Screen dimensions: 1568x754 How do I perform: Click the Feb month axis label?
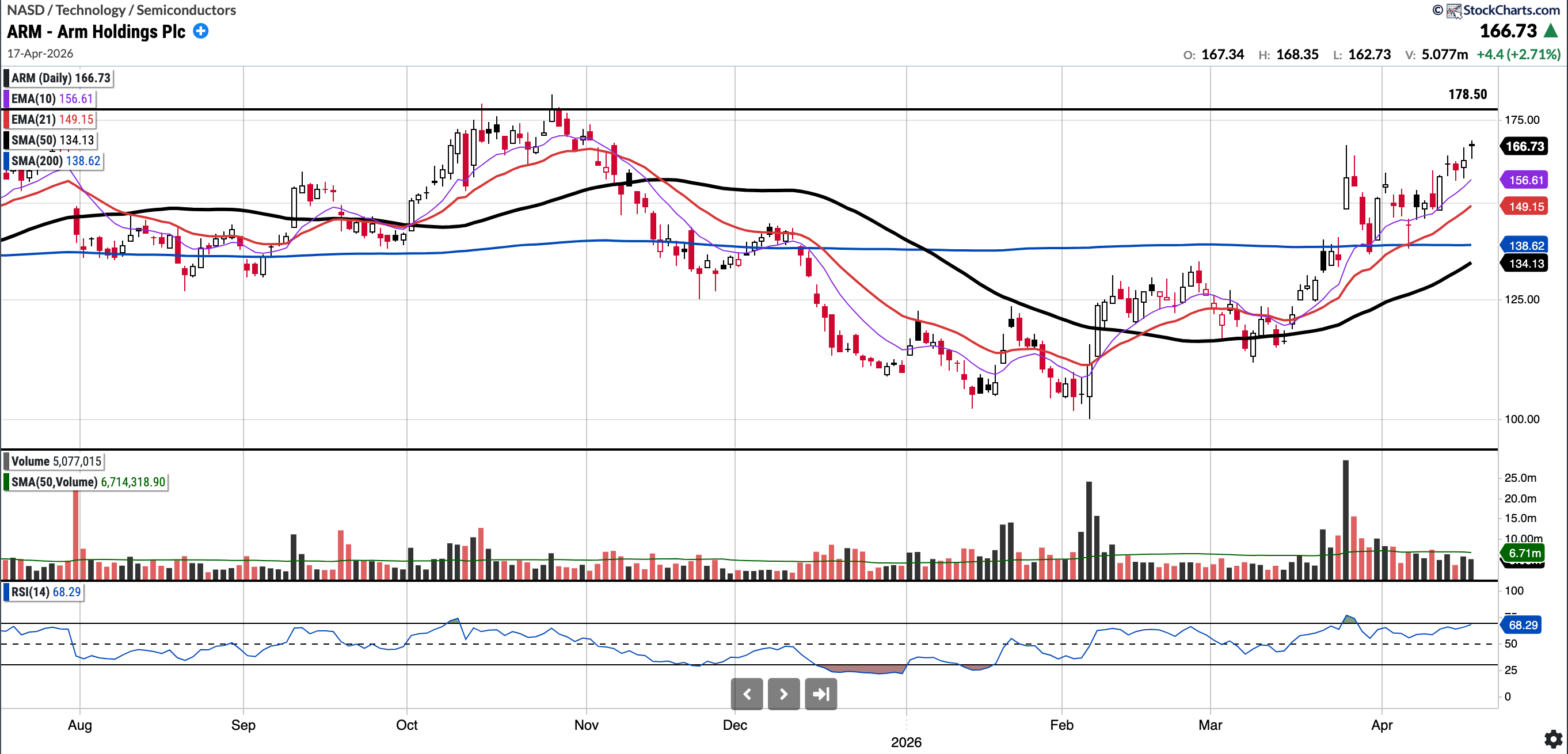(1061, 725)
